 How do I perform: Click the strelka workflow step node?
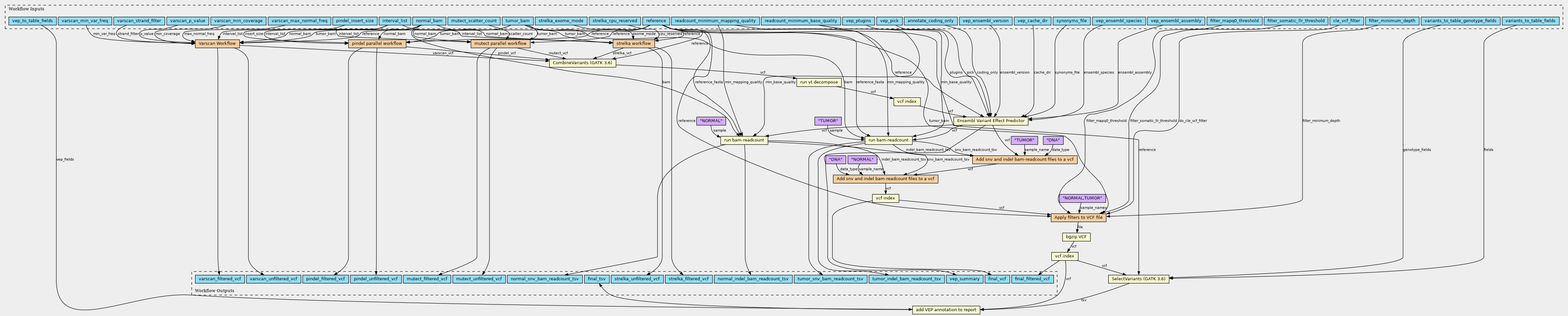coord(633,44)
